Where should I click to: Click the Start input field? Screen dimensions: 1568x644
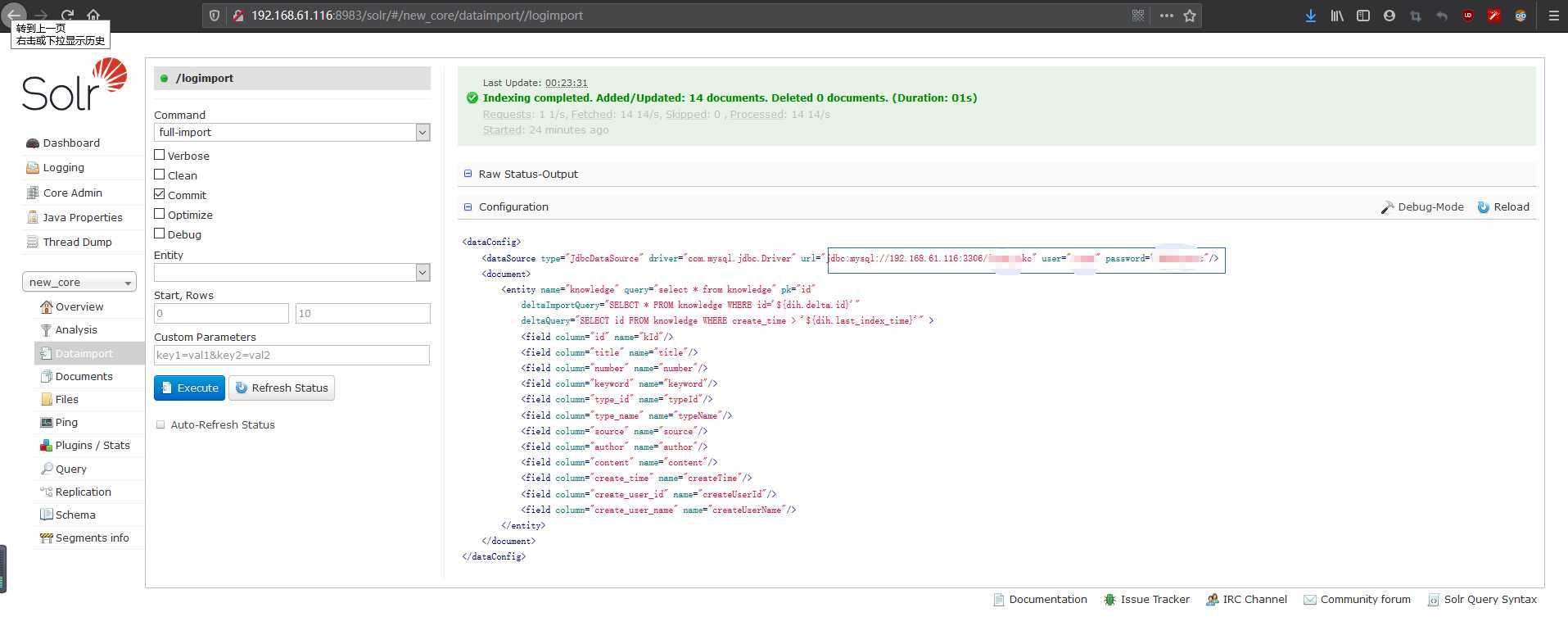pos(221,313)
